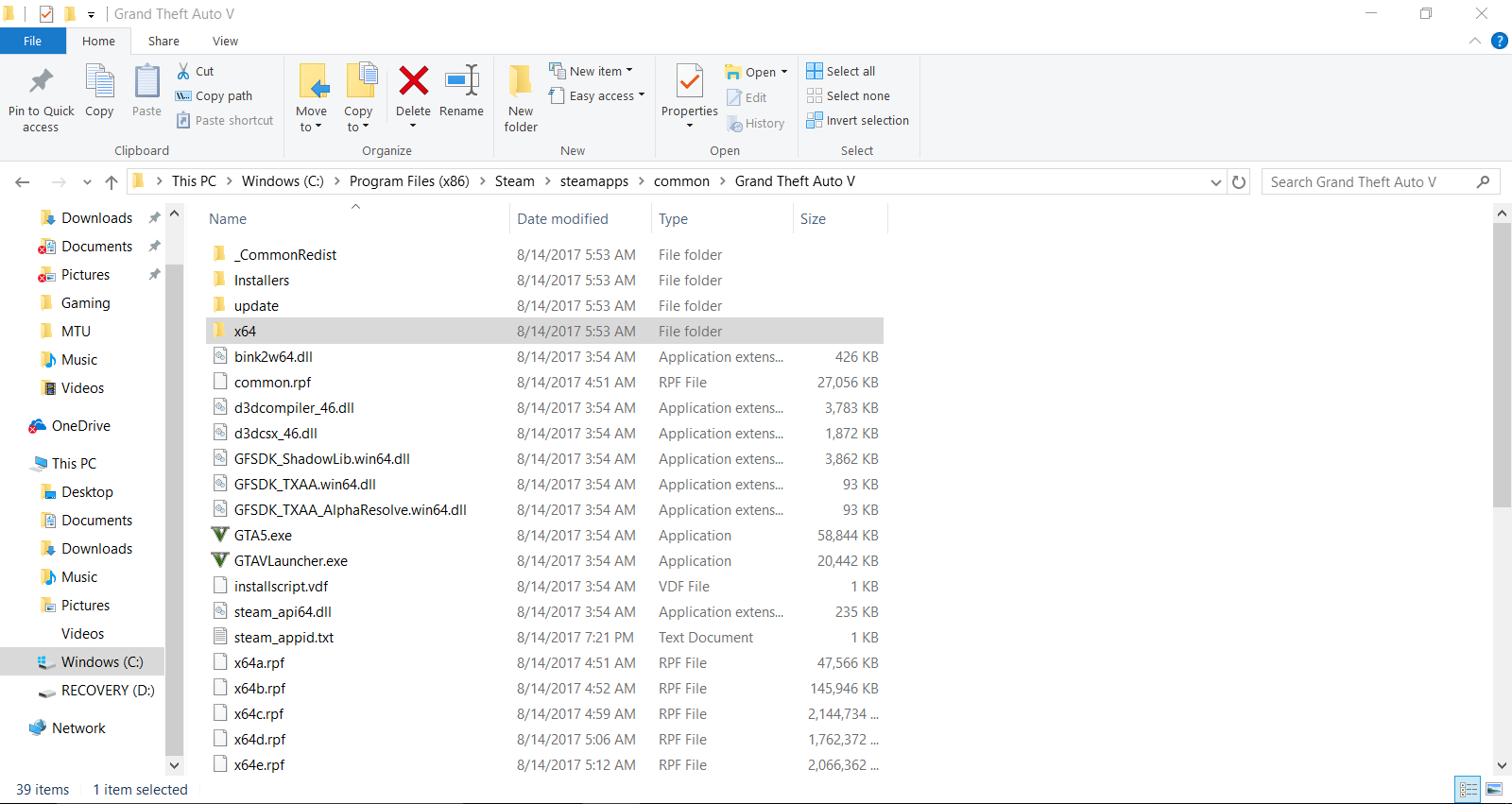The width and height of the screenshot is (1512, 804).
Task: Click Invert selection in ribbon
Action: (x=858, y=120)
